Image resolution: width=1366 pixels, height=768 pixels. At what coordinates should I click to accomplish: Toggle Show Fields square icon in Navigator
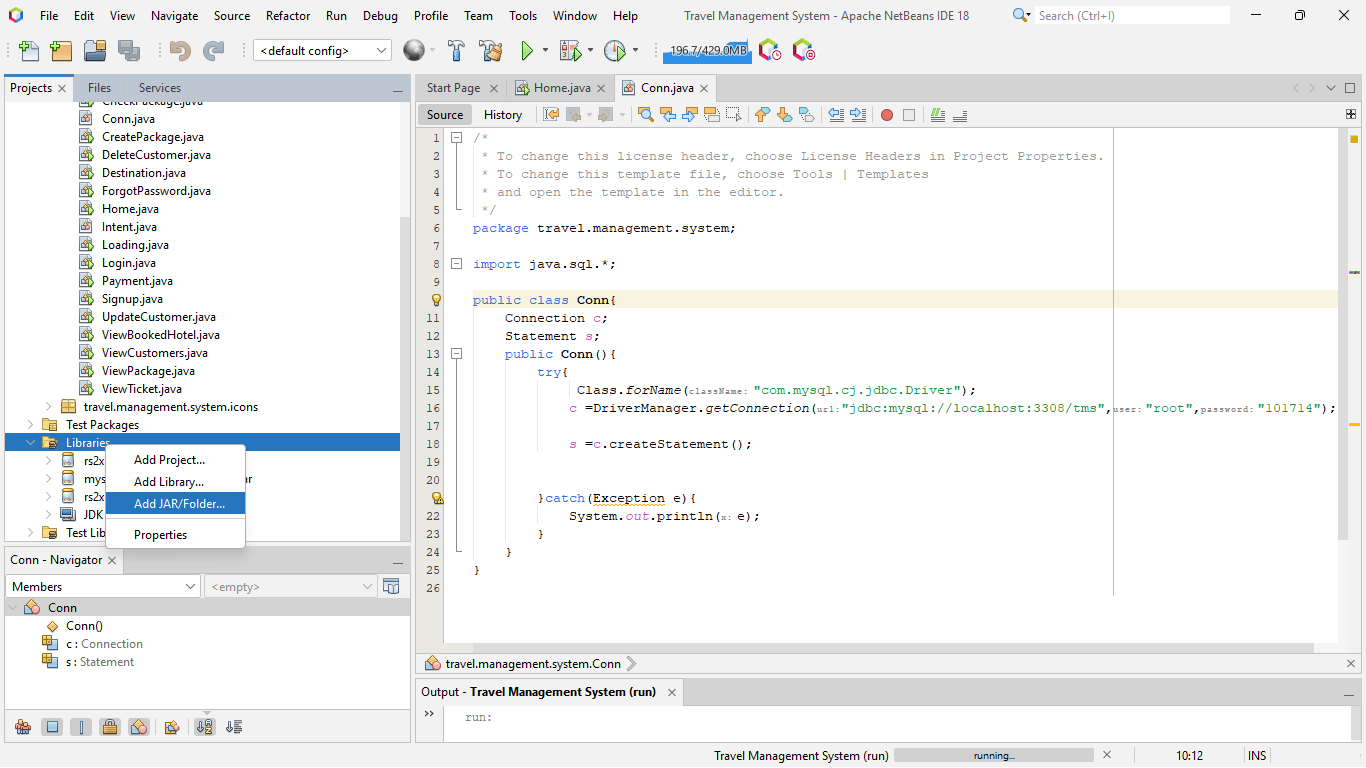coord(53,727)
